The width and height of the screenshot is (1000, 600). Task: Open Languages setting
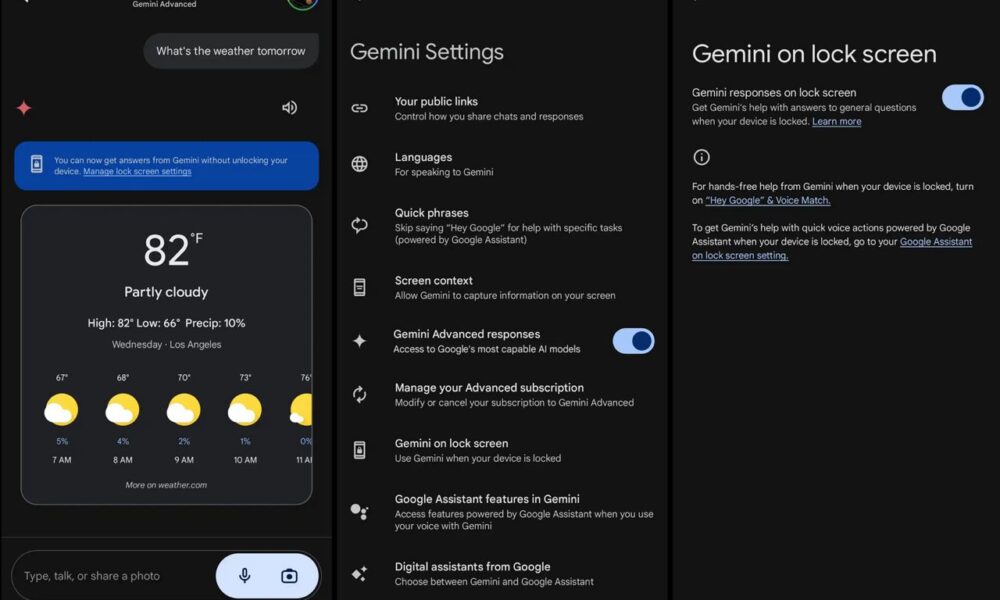click(503, 164)
